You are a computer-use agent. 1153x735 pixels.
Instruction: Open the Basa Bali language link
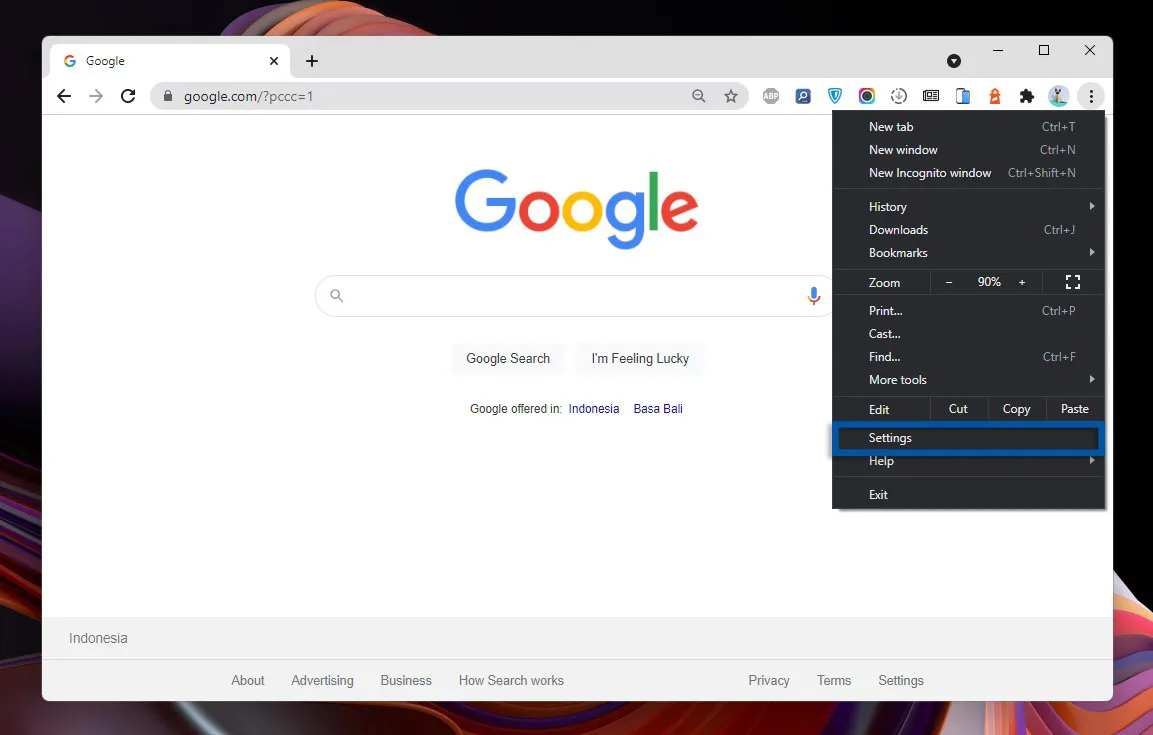pyautogui.click(x=657, y=408)
